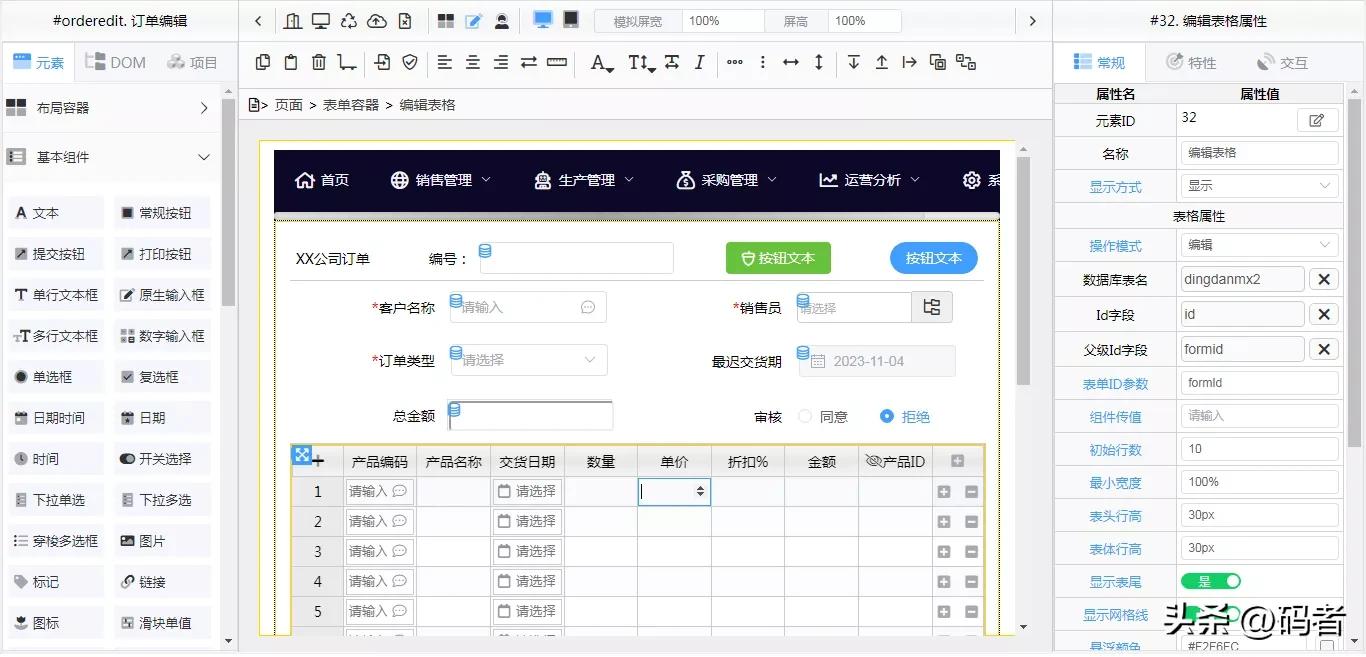
Task: Toggle the 显示表尾 switch off
Action: tap(1211, 581)
